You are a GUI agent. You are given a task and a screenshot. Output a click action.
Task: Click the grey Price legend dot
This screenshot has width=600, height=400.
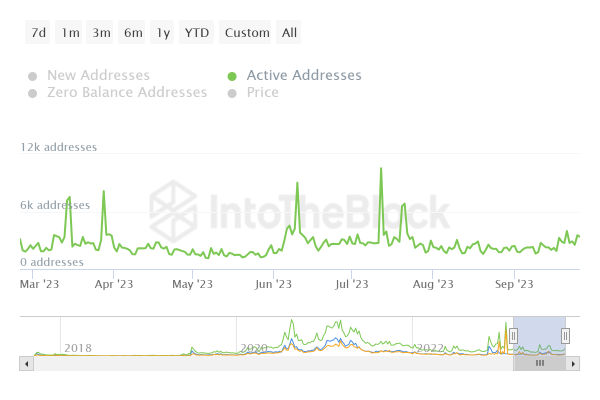coord(232,93)
